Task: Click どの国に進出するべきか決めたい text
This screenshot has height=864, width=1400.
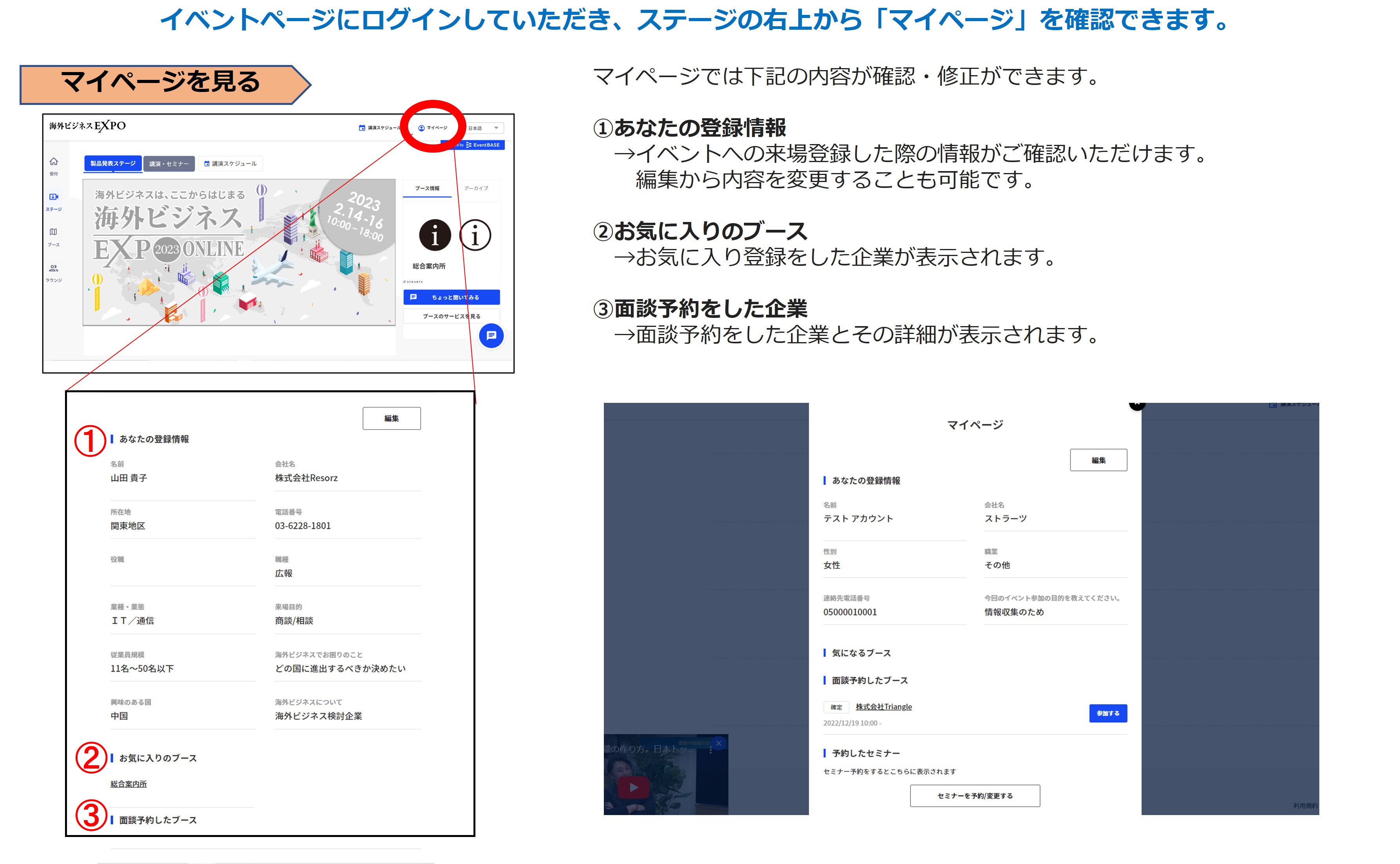Action: [341, 669]
